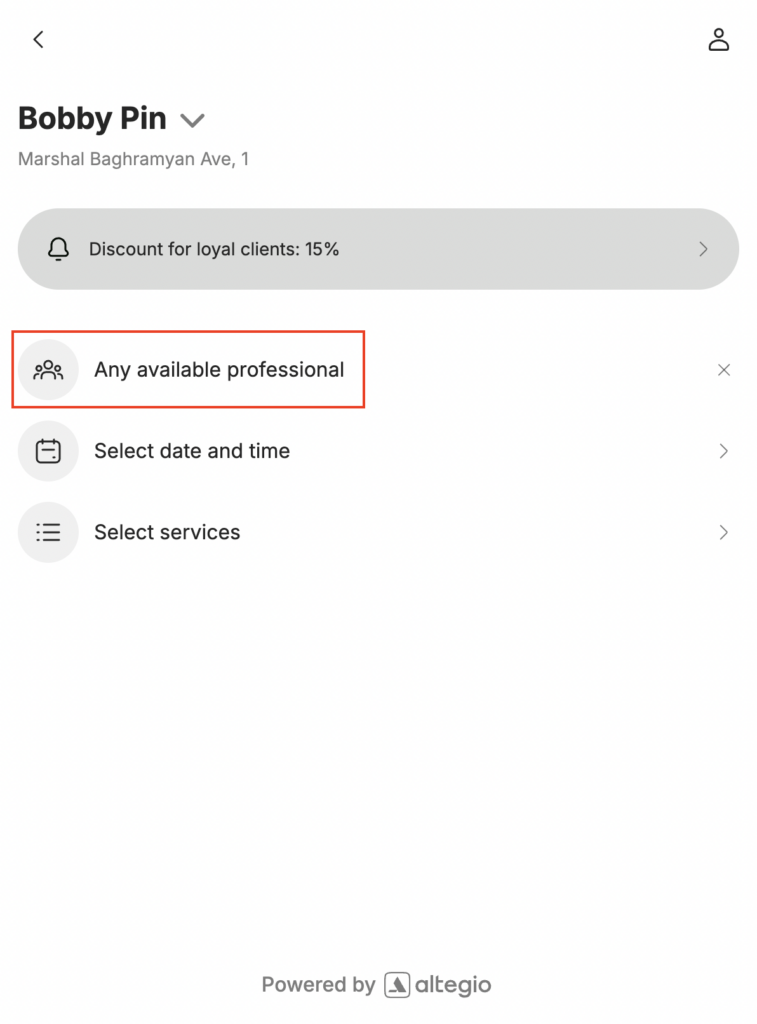
Task: Click the Bobby Pin business title
Action: 92,119
